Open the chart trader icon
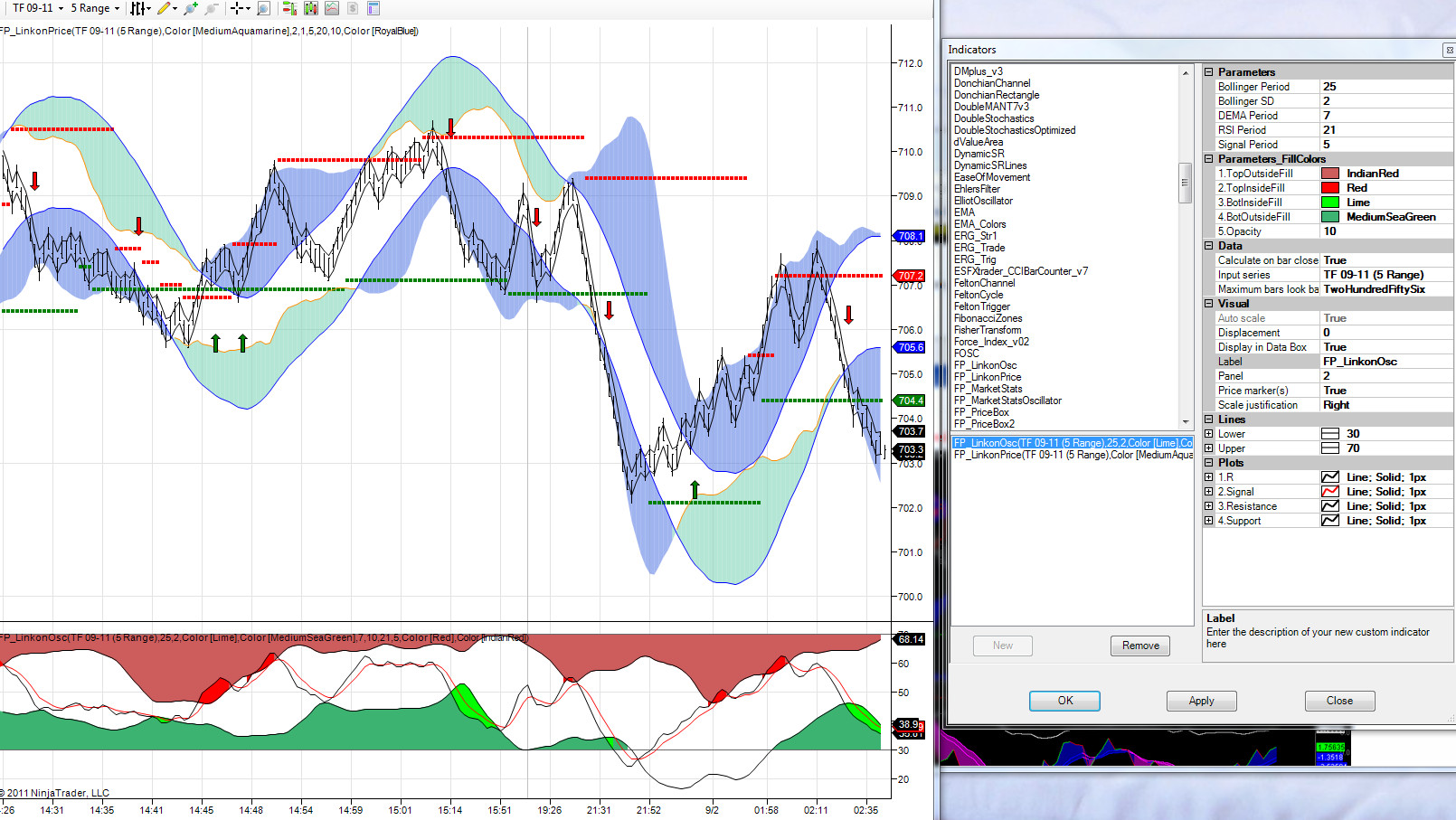Image resolution: width=1456 pixels, height=820 pixels. click(289, 8)
